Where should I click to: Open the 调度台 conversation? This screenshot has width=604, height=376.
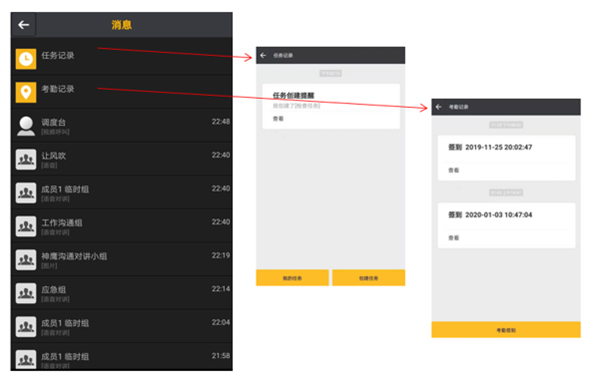(122, 126)
